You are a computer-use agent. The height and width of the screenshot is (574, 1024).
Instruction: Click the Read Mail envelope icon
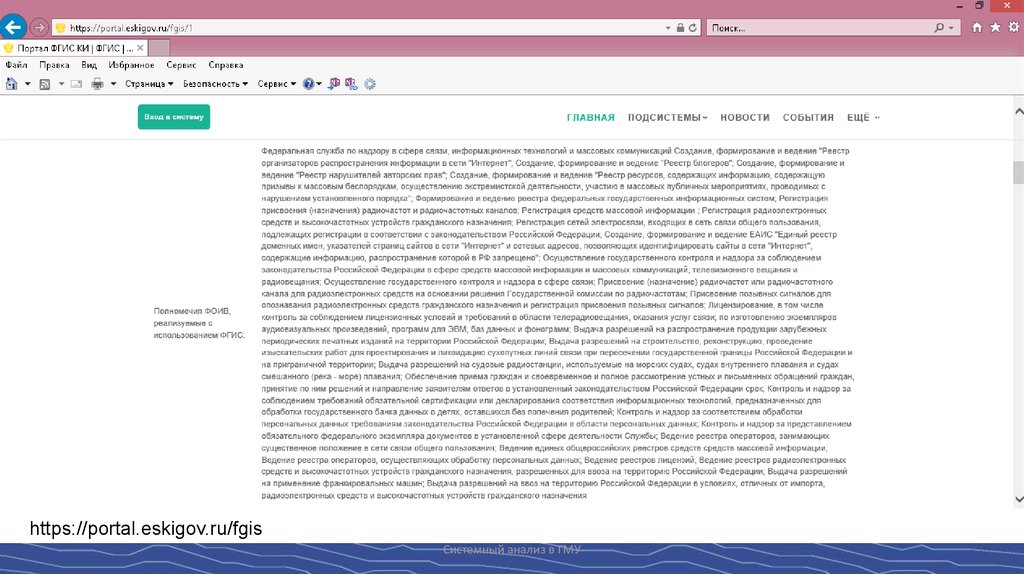point(76,84)
